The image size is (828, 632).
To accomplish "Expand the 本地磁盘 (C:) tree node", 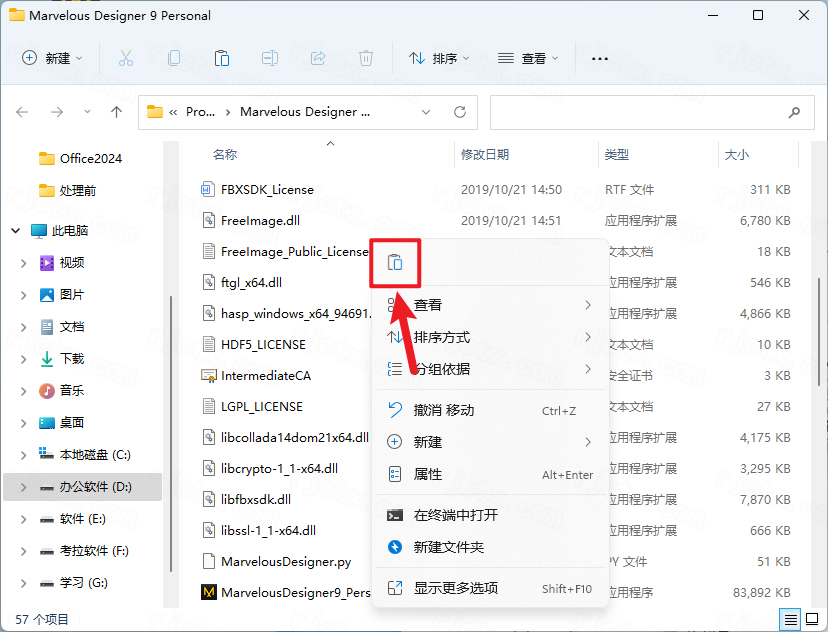I will click(23, 455).
